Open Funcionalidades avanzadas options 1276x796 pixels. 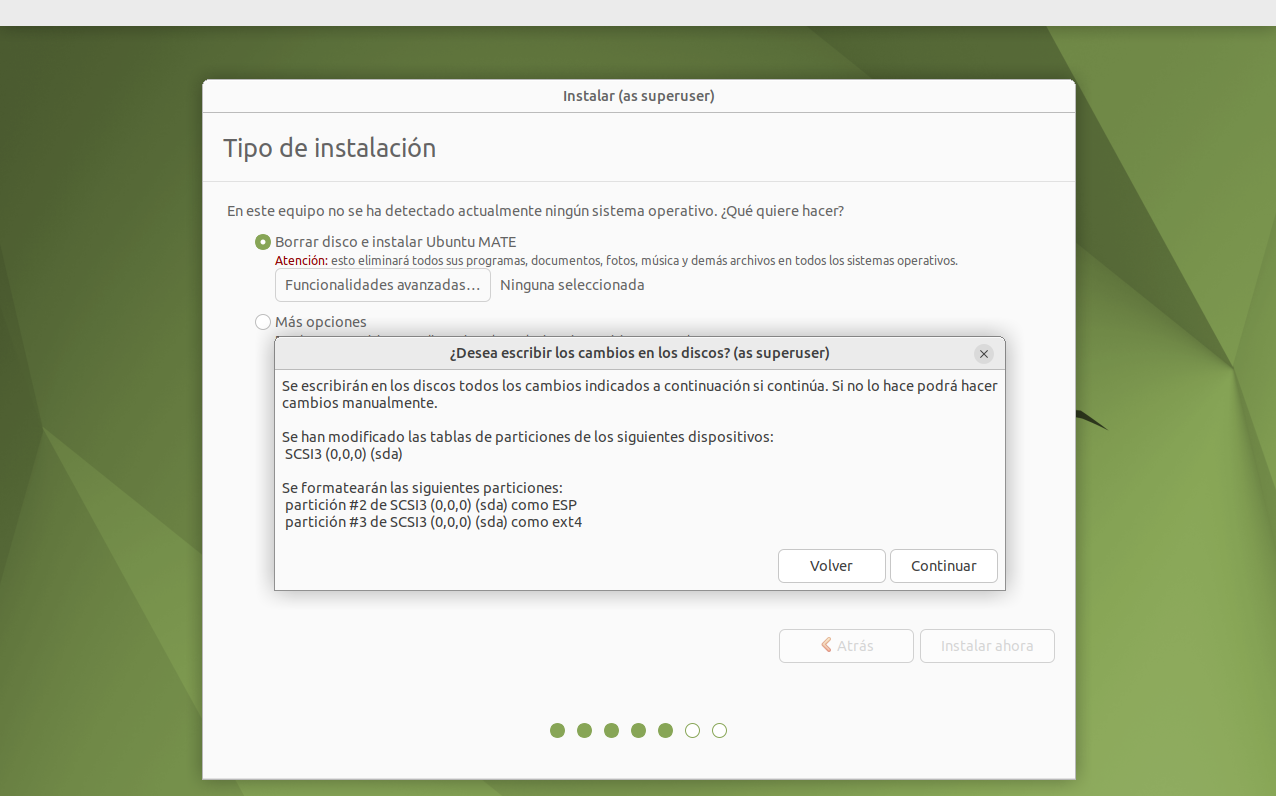[x=383, y=285]
